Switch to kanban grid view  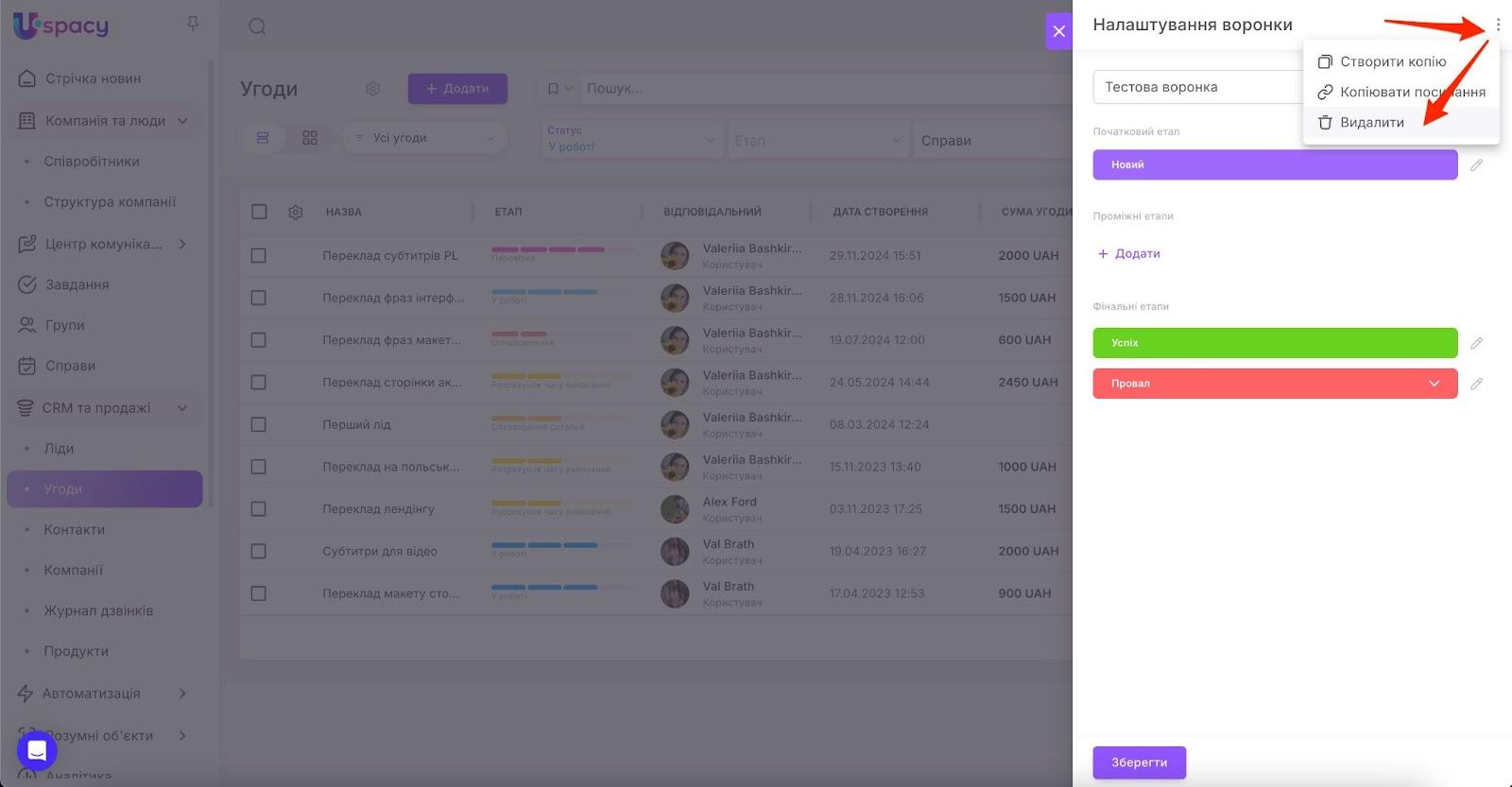[x=310, y=138]
